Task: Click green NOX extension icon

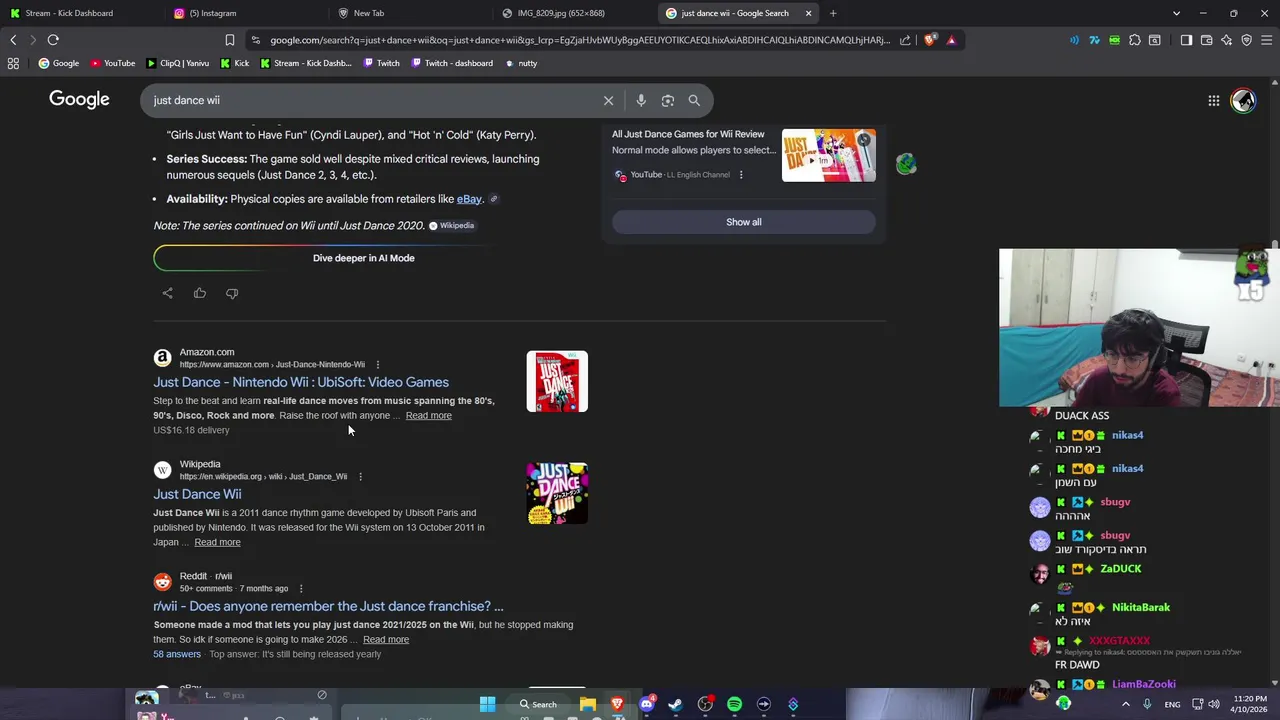Action: pos(1114,40)
